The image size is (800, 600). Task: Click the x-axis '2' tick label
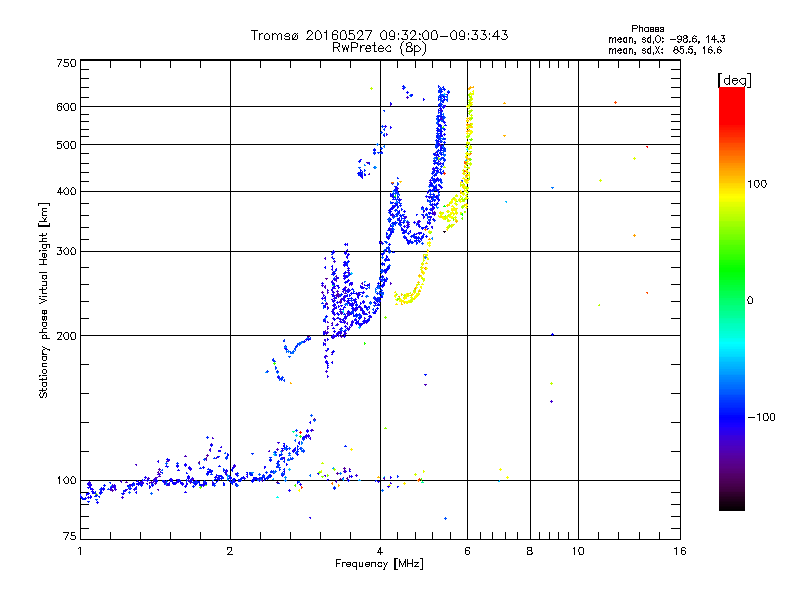pos(230,551)
